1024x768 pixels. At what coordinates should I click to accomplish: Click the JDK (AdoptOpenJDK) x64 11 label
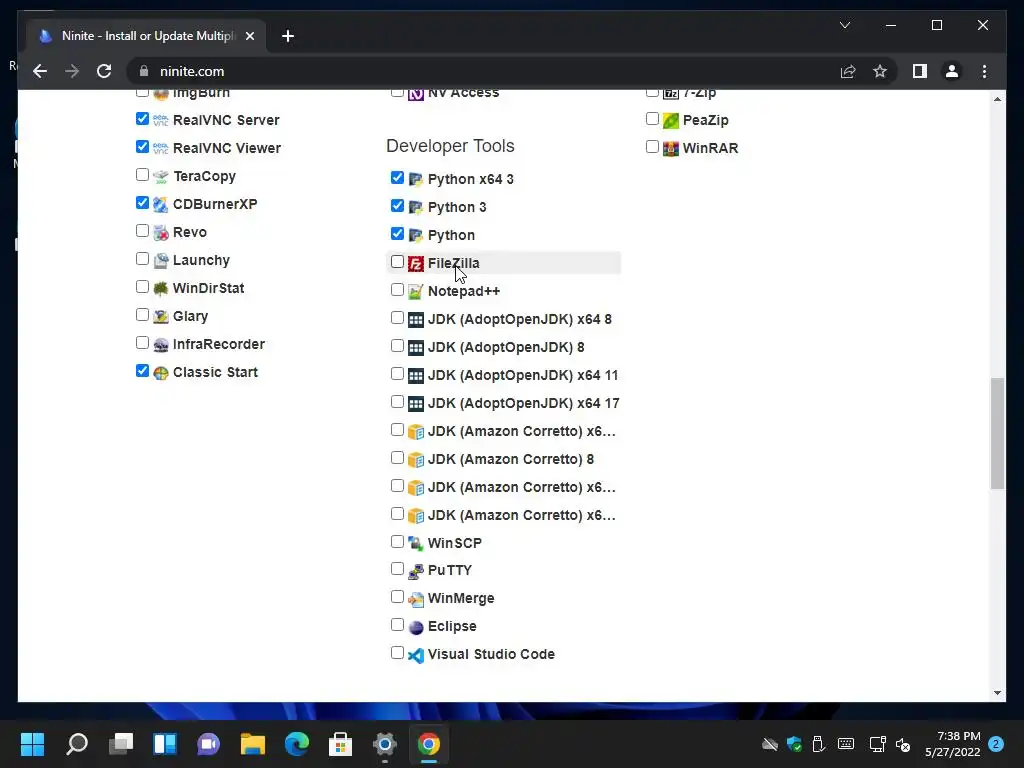point(522,376)
